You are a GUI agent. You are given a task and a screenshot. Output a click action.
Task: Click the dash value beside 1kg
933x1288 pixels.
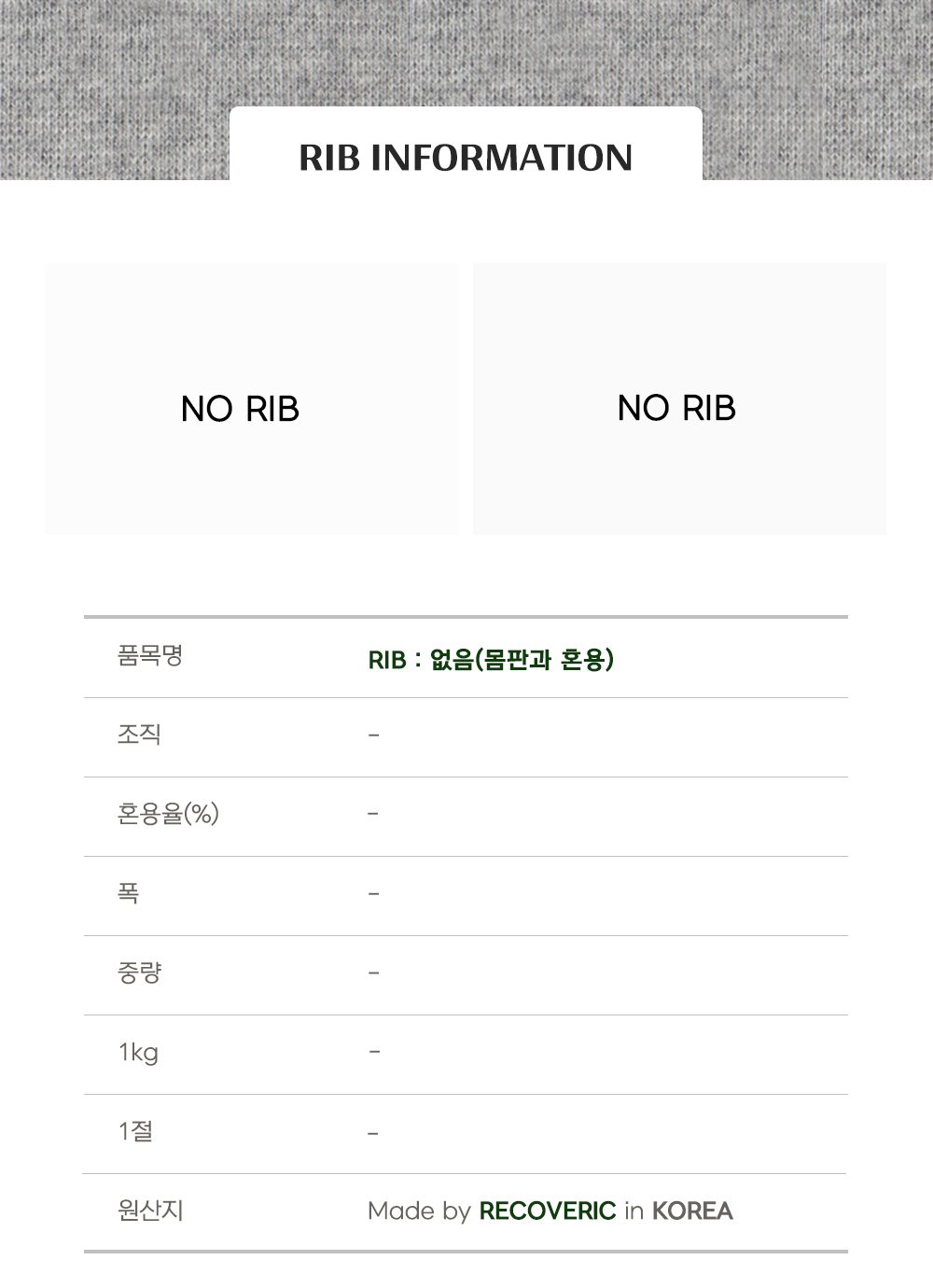click(x=373, y=1053)
